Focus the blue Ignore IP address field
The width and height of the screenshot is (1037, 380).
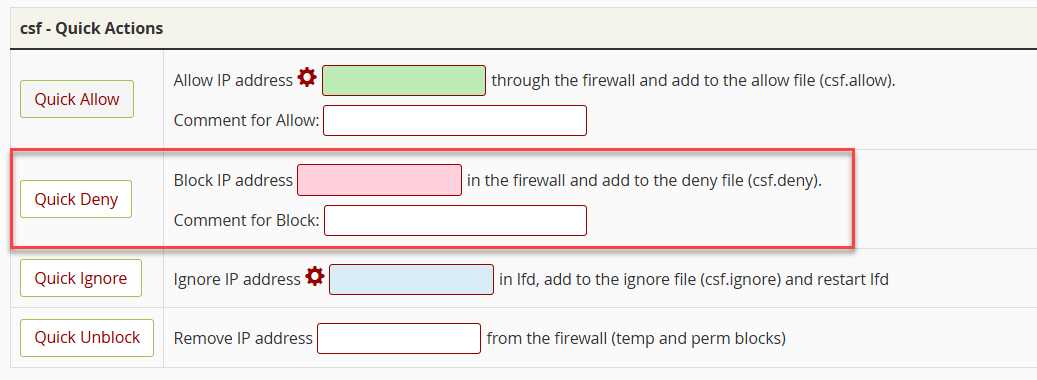[x=411, y=280]
